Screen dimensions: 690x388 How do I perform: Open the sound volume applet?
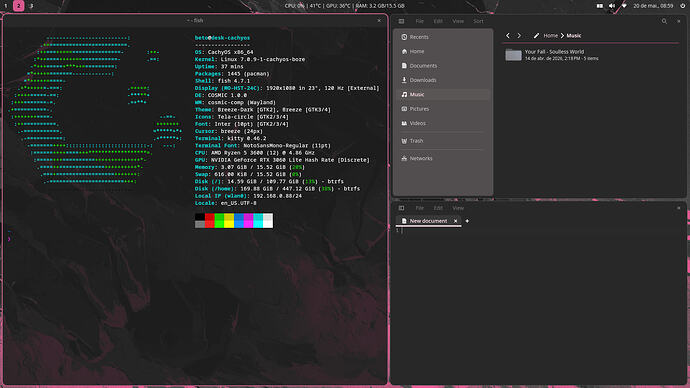pos(612,6)
